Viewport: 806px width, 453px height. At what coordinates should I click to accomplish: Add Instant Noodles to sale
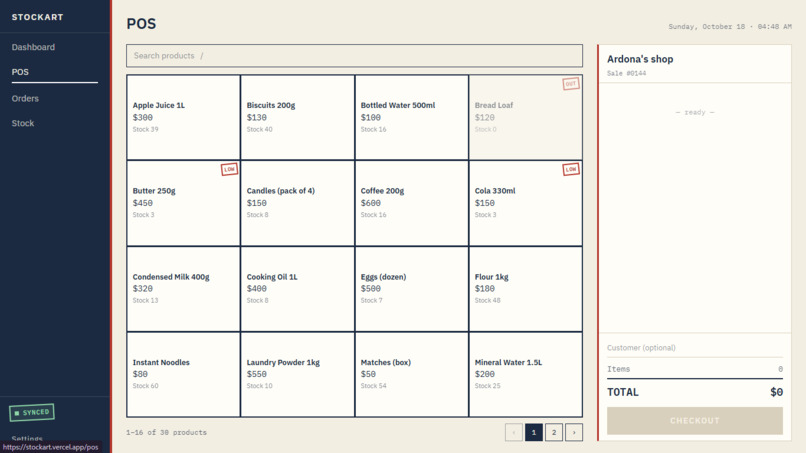pyautogui.click(x=183, y=374)
